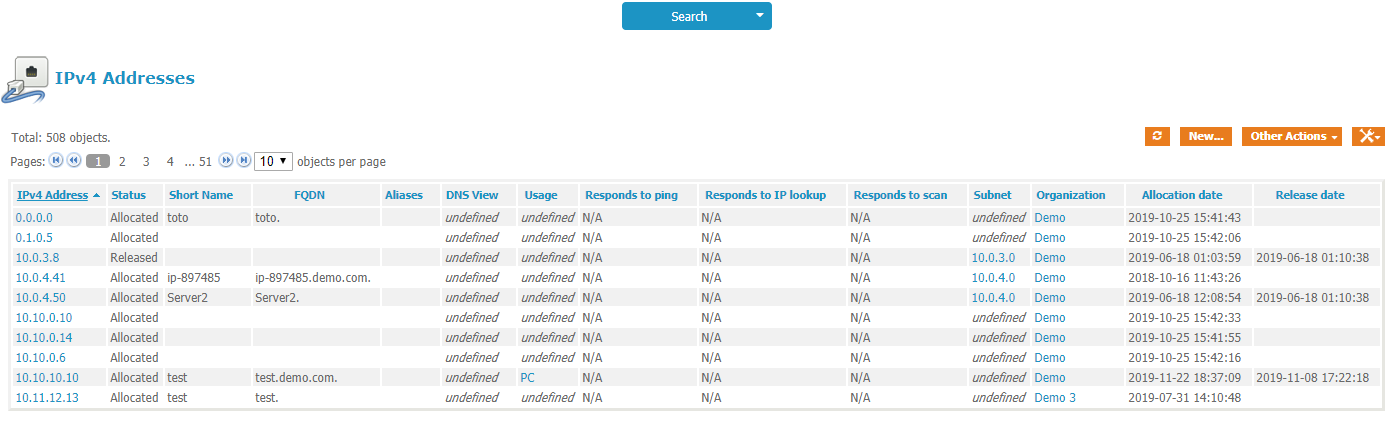Click the Search button
This screenshot has width=1389, height=421.
(x=689, y=16)
